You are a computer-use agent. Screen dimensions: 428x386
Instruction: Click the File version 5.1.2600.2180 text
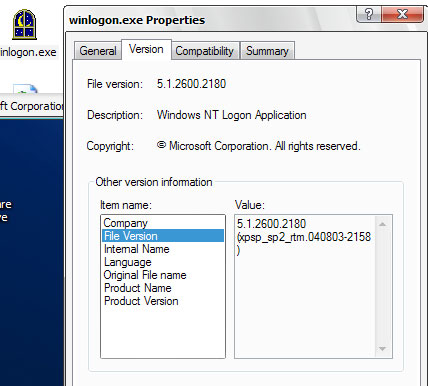pyautogui.click(x=191, y=84)
